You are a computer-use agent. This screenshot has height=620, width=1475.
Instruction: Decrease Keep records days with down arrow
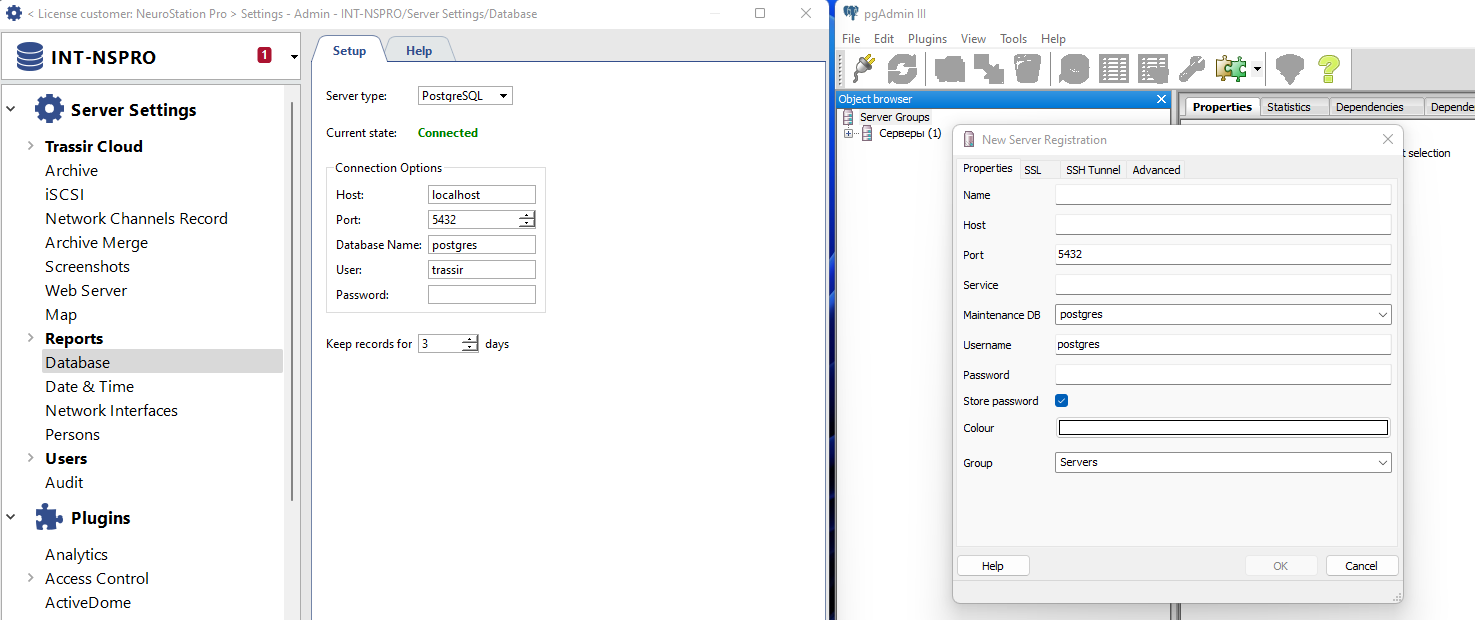470,348
